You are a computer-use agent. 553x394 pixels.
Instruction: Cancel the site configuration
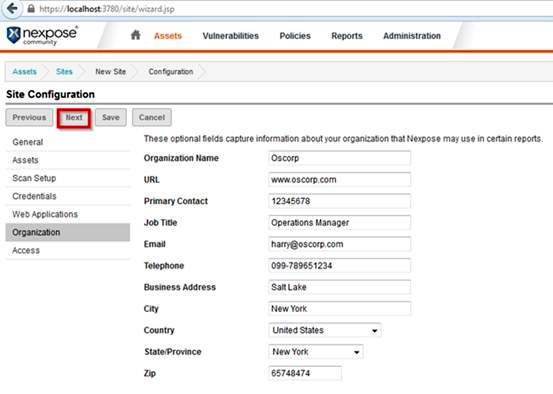coord(152,117)
